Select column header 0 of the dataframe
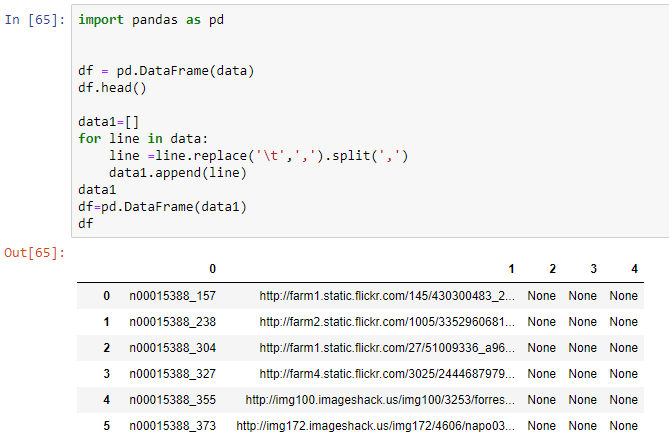669x439 pixels. (212, 269)
